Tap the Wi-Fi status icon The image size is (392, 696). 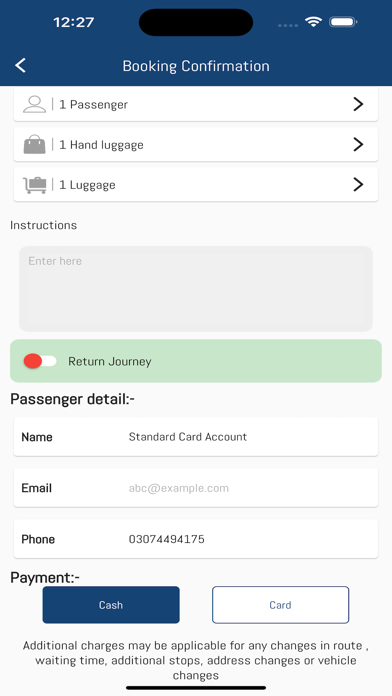[x=313, y=22]
